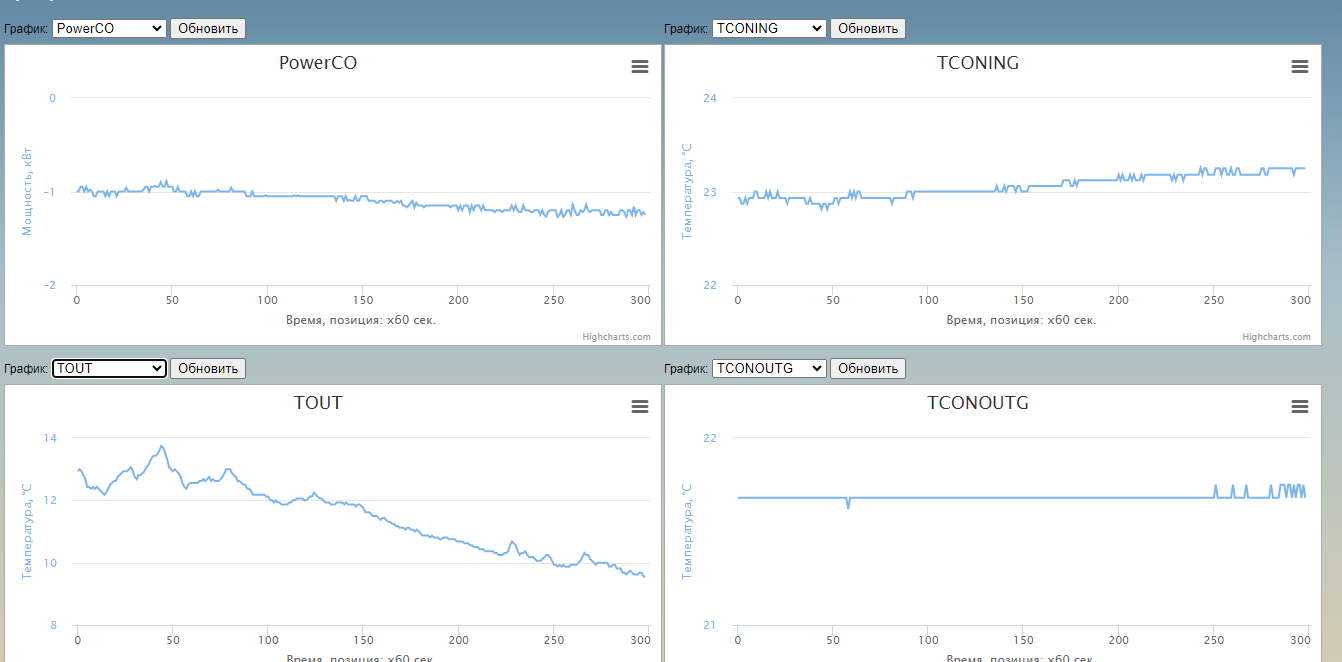Screen dimensions: 1342x662
Task: Click the TCONING chart title
Action: [x=978, y=63]
